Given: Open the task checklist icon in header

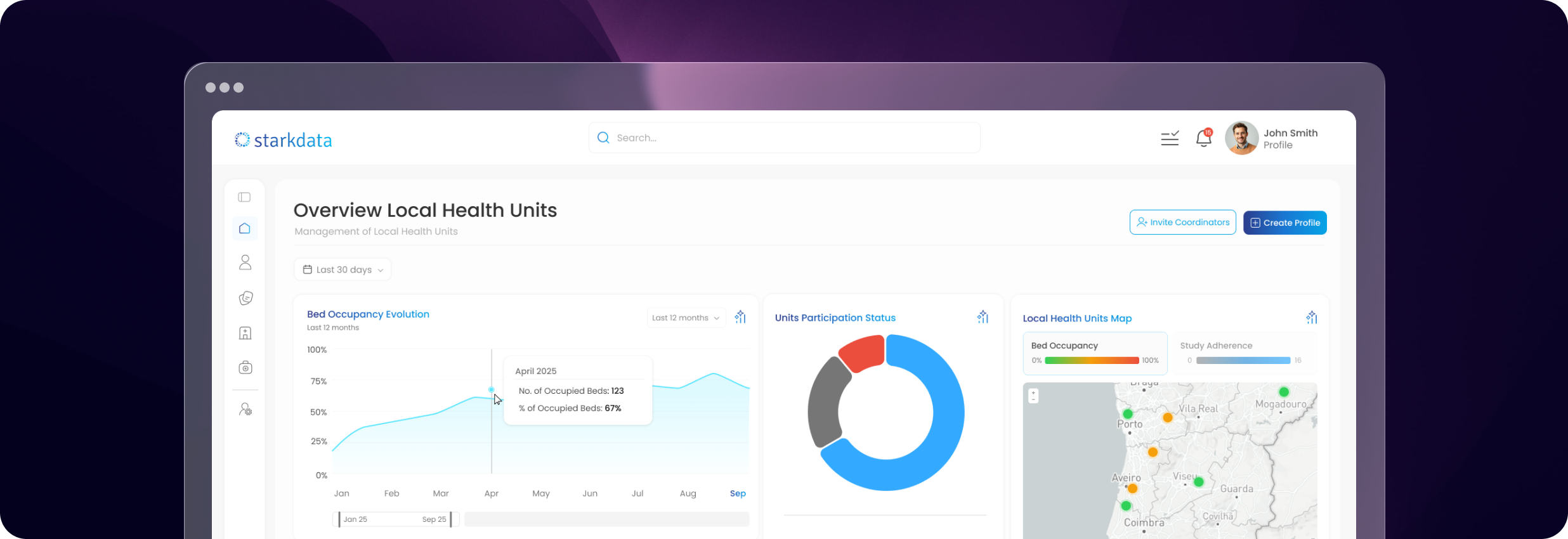Looking at the screenshot, I should click(x=1170, y=138).
